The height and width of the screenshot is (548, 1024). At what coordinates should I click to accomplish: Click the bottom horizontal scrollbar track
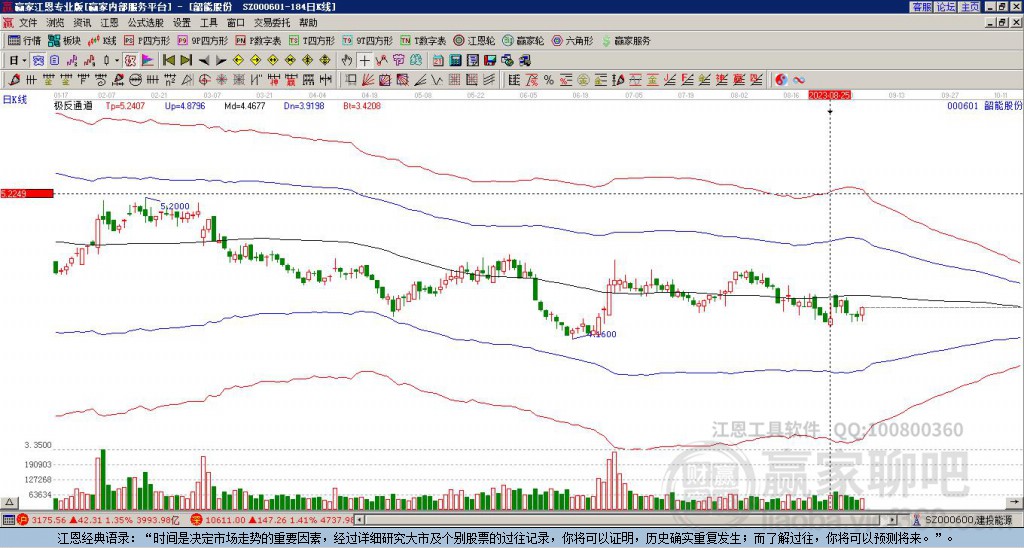click(x=627, y=521)
